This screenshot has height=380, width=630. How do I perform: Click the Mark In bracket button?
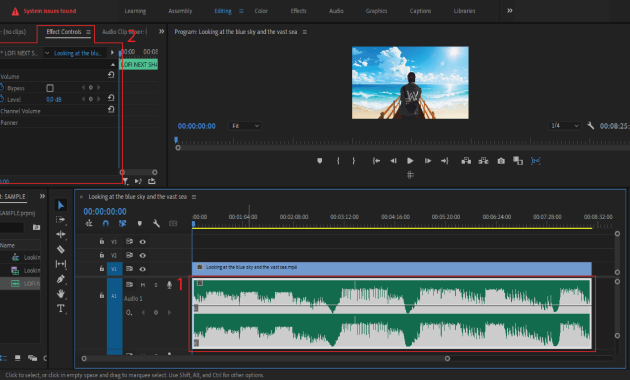point(338,161)
